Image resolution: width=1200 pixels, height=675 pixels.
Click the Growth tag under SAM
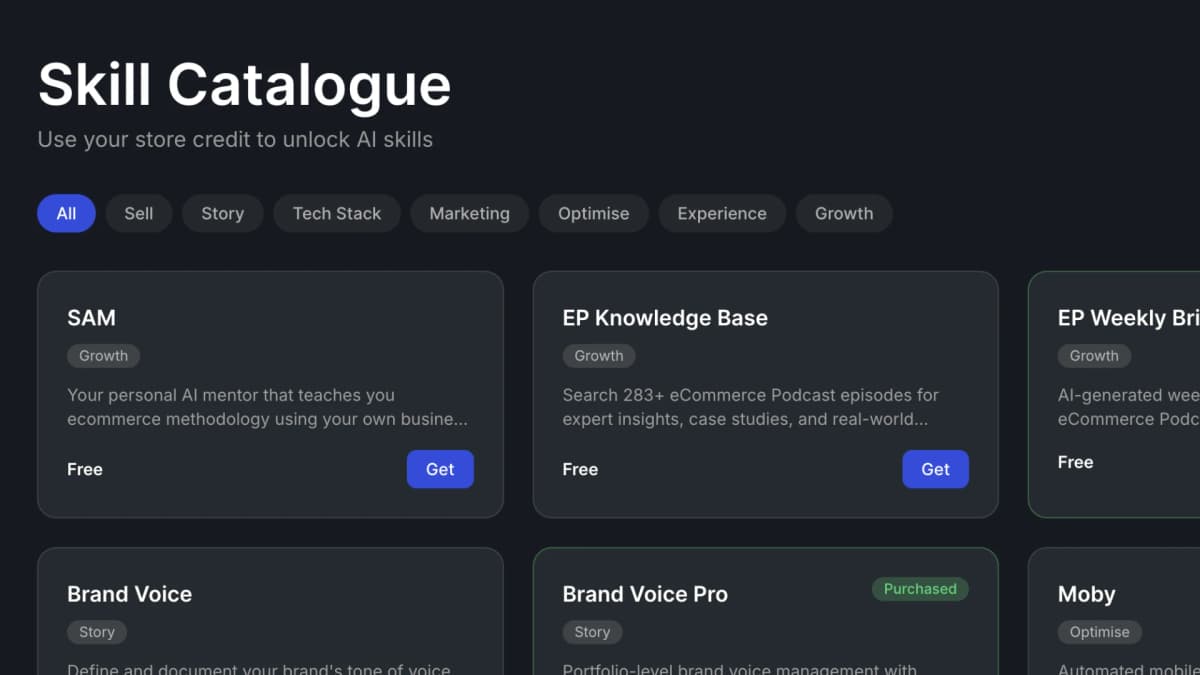click(103, 356)
